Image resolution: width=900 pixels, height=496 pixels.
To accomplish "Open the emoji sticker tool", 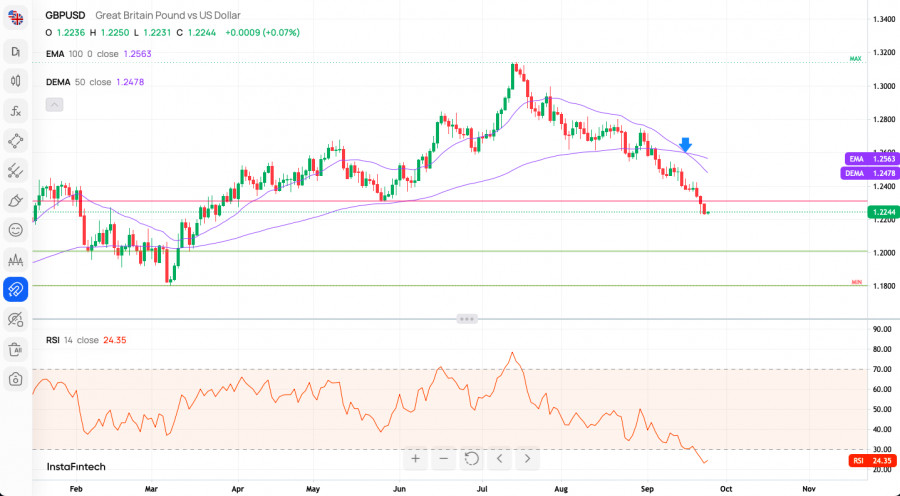I will point(15,230).
